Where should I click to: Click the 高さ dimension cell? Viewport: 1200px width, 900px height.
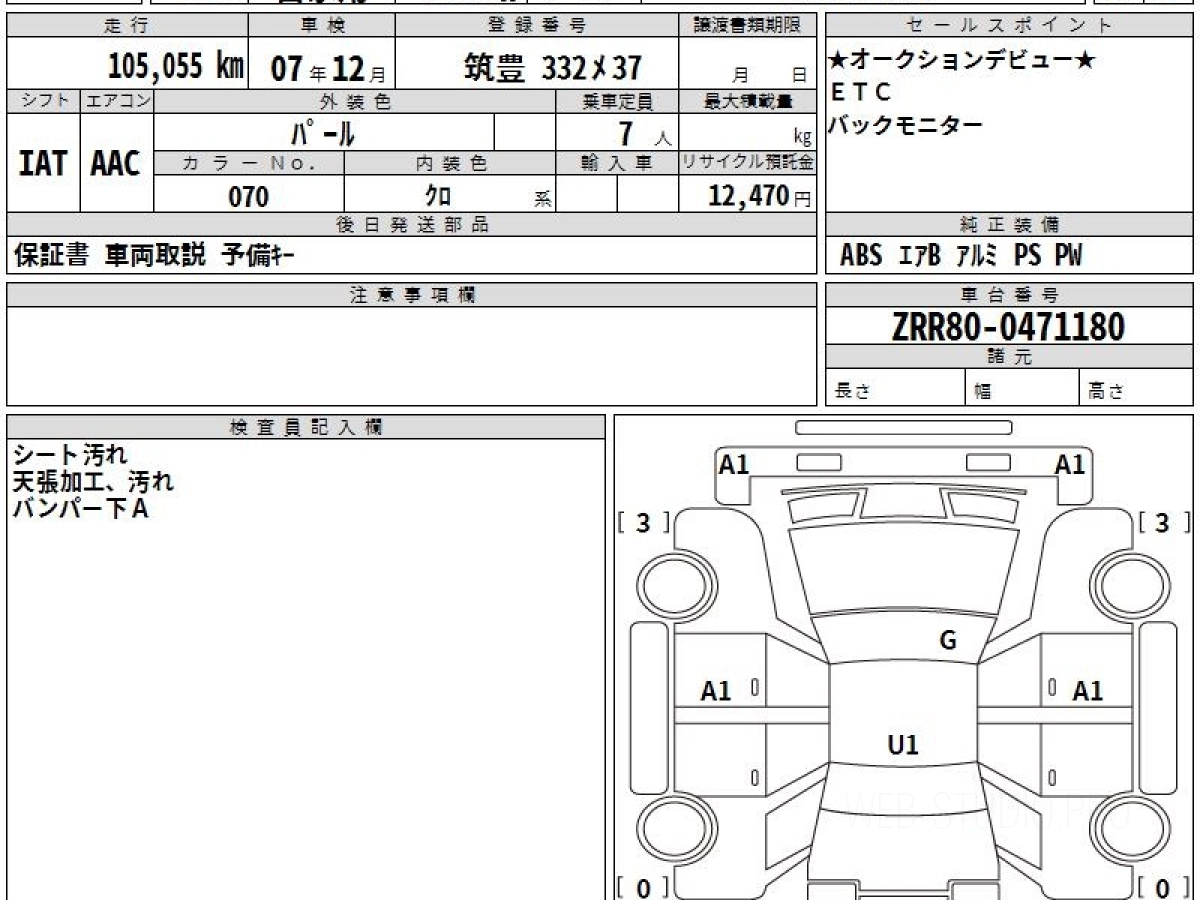click(1136, 388)
